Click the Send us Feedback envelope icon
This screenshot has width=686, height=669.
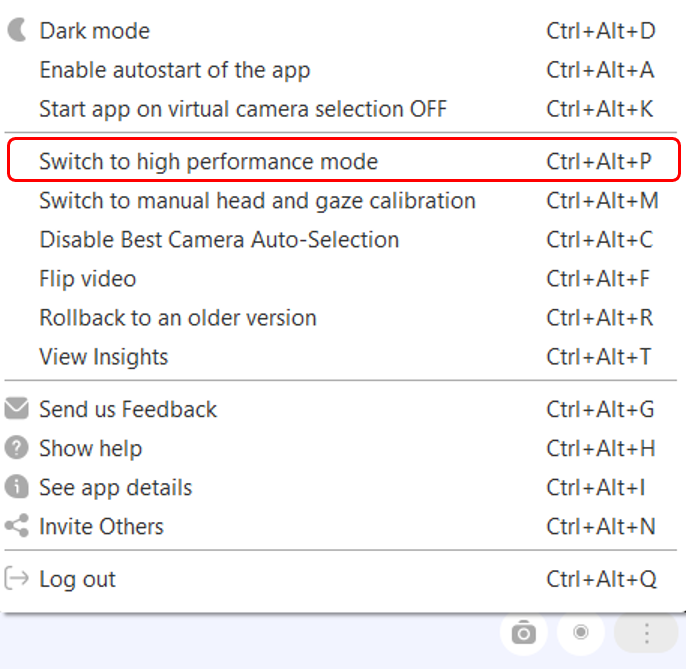tap(16, 409)
